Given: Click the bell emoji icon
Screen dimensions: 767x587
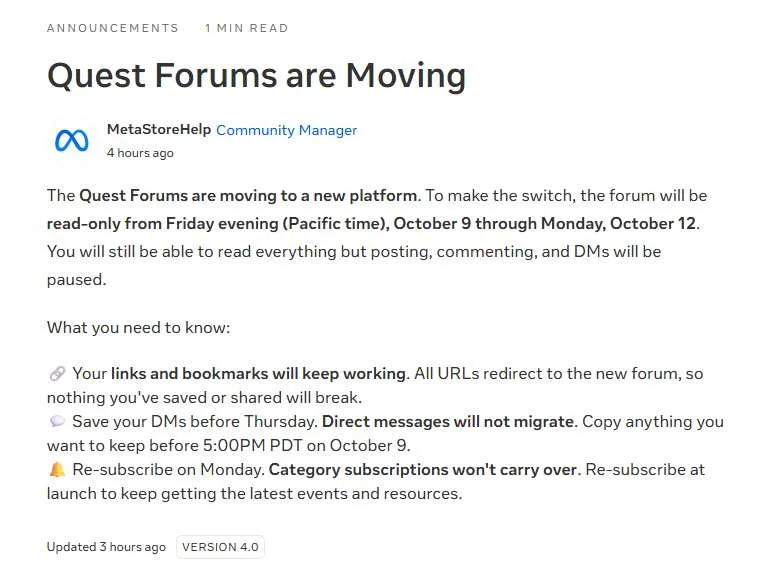Looking at the screenshot, I should (x=57, y=470).
